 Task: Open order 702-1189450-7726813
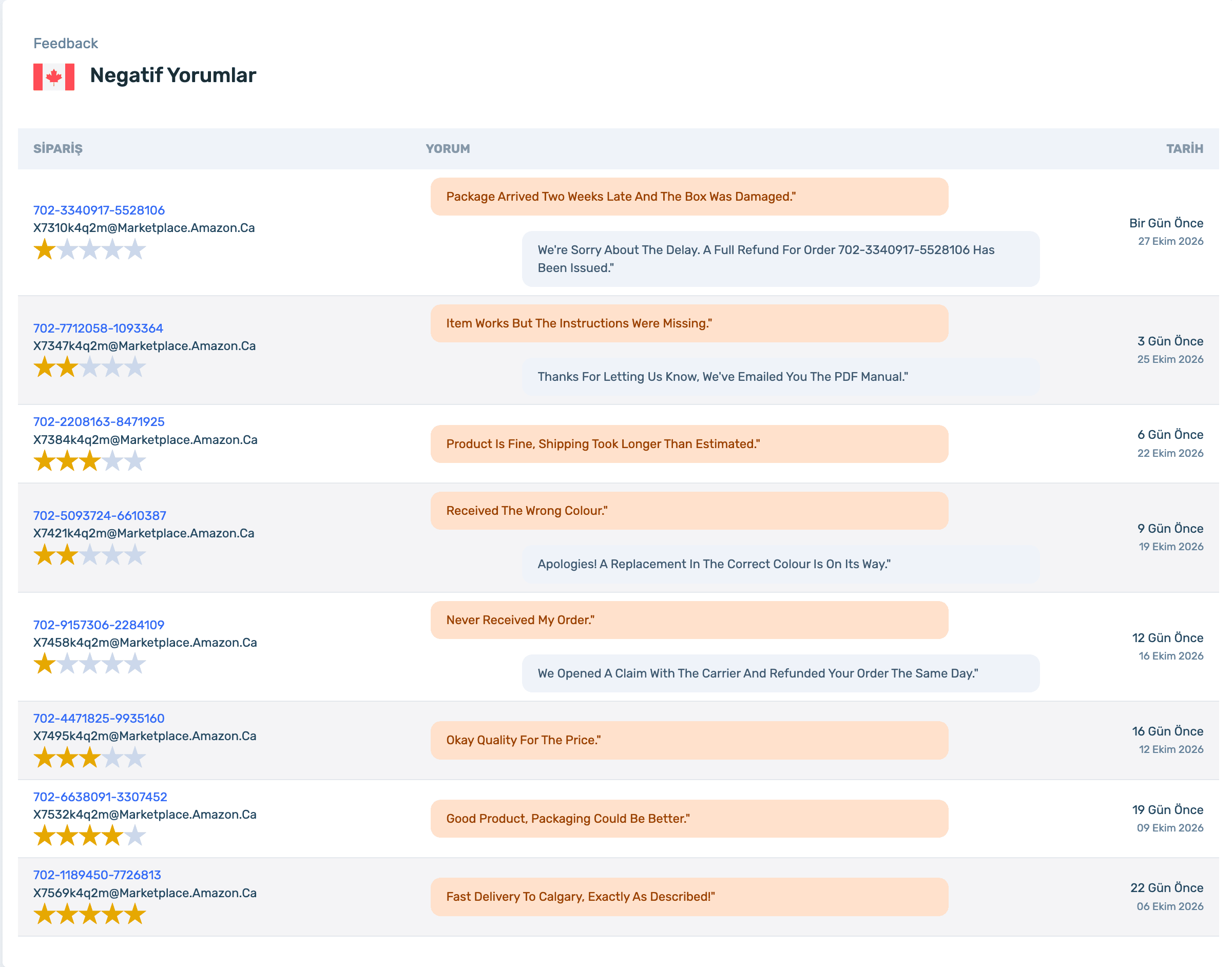coord(98,875)
